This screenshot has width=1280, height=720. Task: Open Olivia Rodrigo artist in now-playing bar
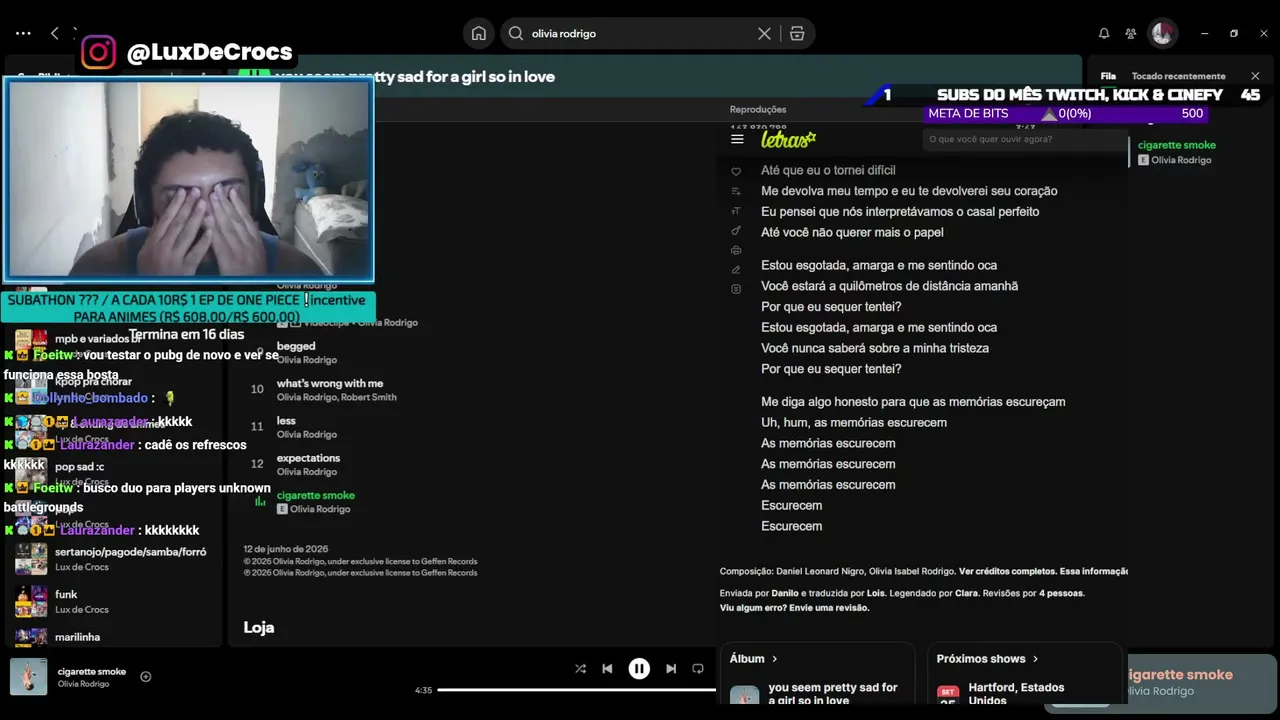point(83,684)
